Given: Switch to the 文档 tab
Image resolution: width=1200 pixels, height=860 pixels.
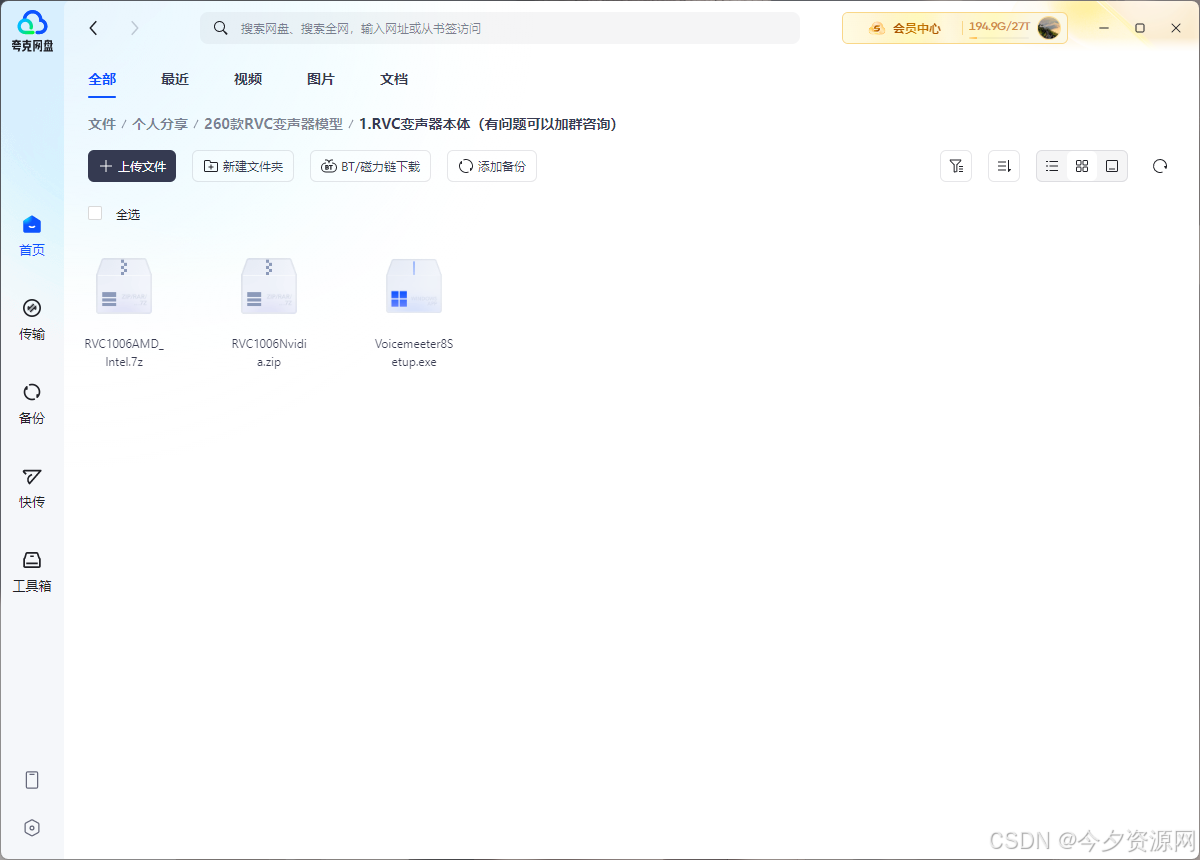Looking at the screenshot, I should coord(394,79).
